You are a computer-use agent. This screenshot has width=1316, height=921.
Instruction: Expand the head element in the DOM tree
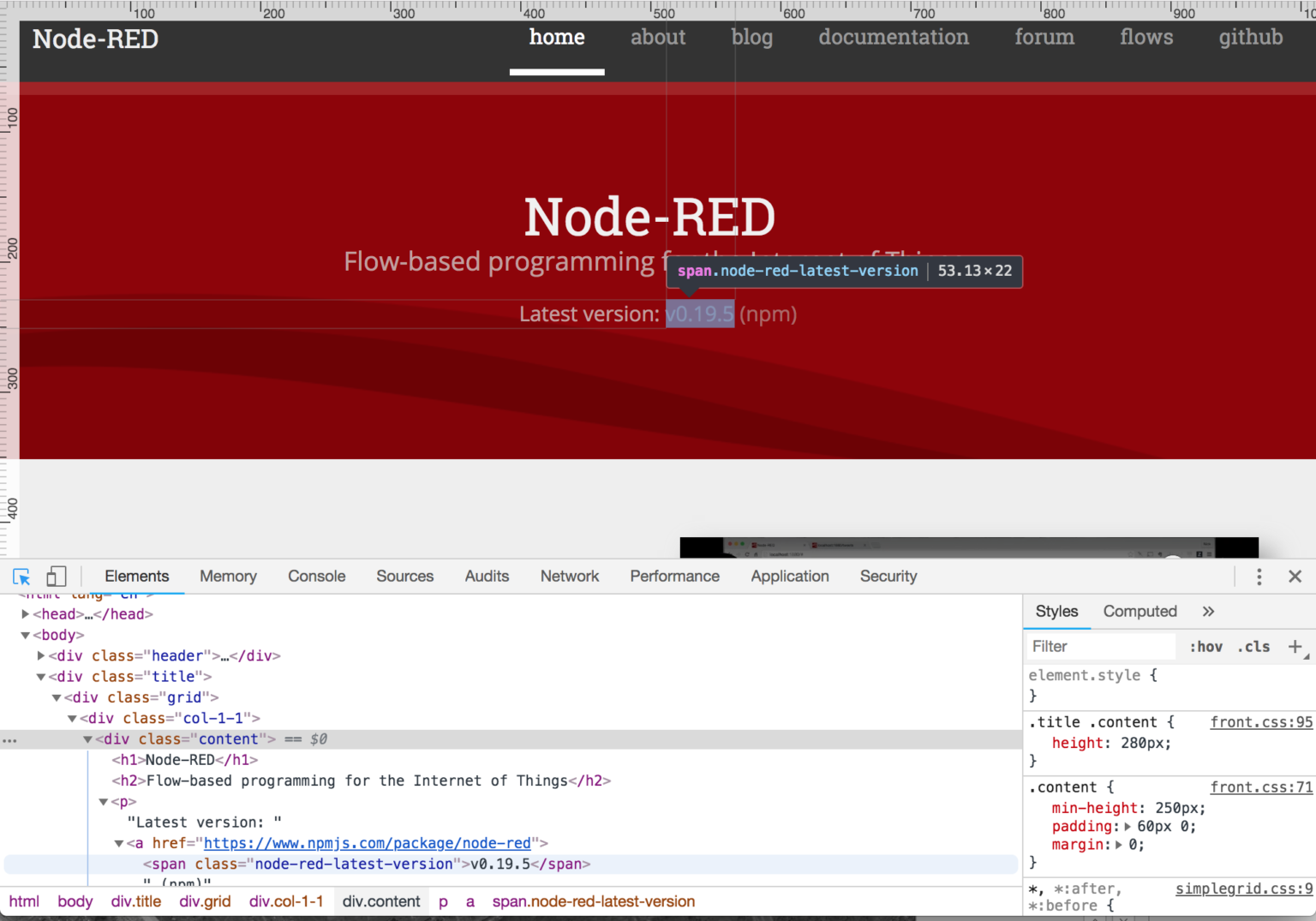pyautogui.click(x=25, y=613)
